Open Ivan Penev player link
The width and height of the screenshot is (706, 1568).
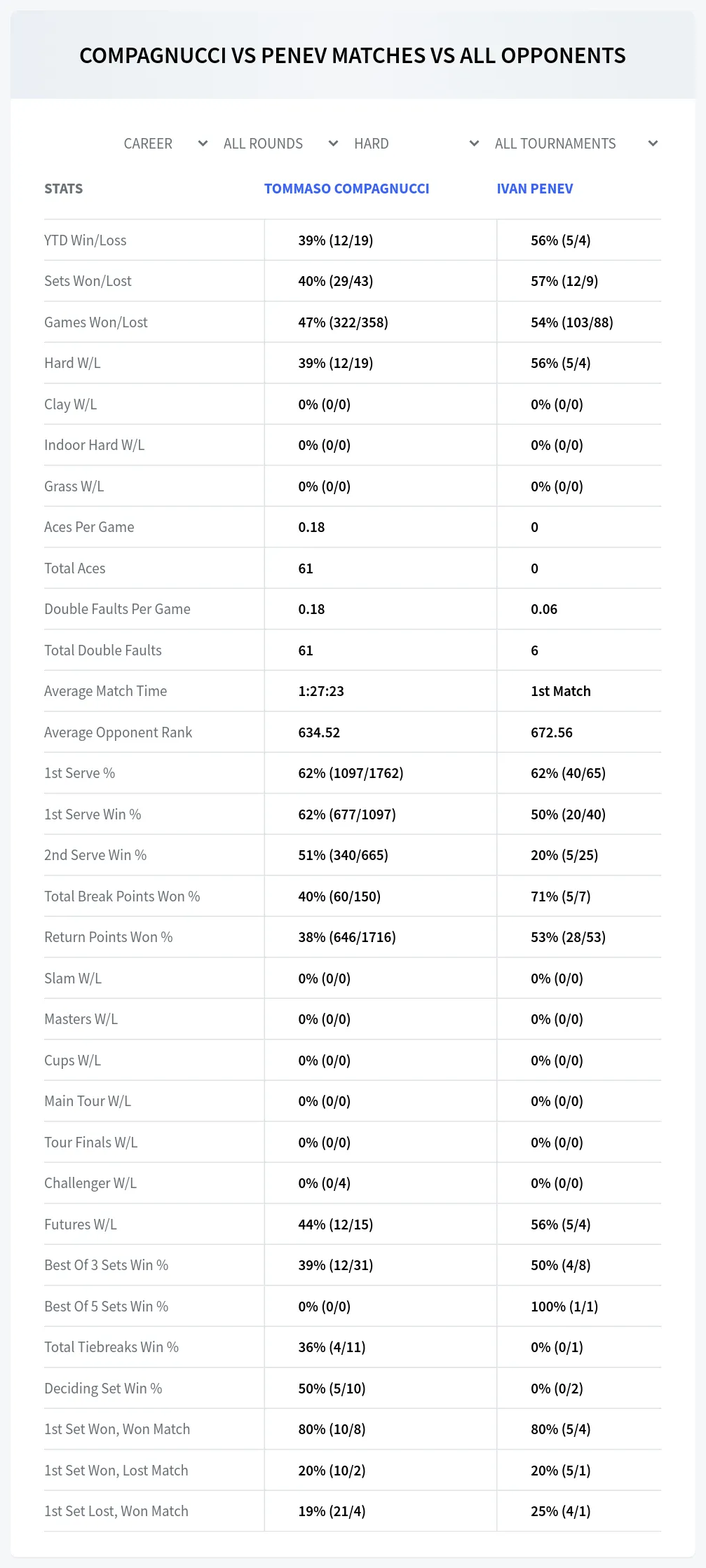[535, 189]
